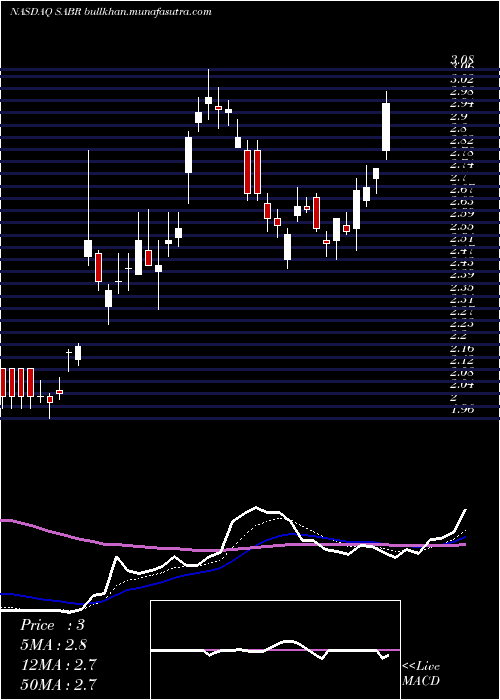Viewport: 500px width, 700px height.
Task: Click the 2.2 price axis label
Action: [459, 335]
